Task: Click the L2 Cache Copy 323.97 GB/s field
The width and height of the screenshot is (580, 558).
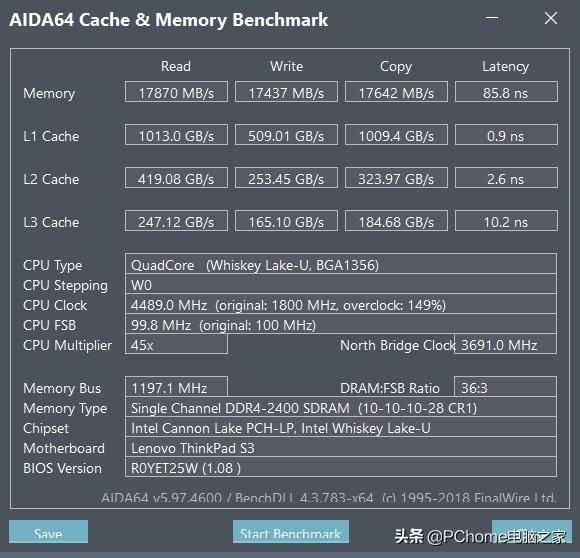Action: point(396,177)
